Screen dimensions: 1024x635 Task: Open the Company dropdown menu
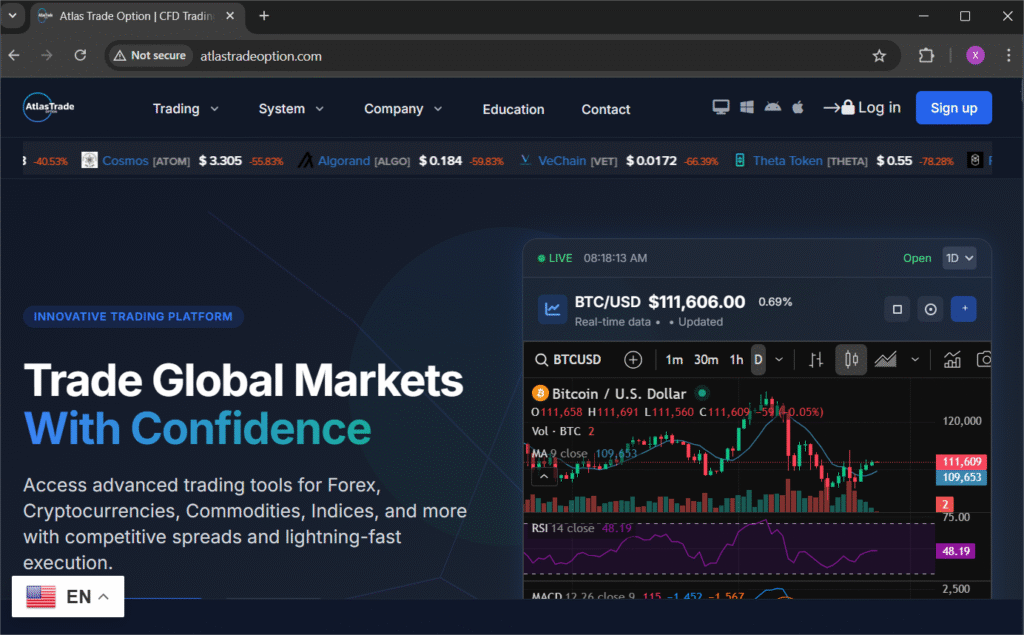click(x=402, y=108)
